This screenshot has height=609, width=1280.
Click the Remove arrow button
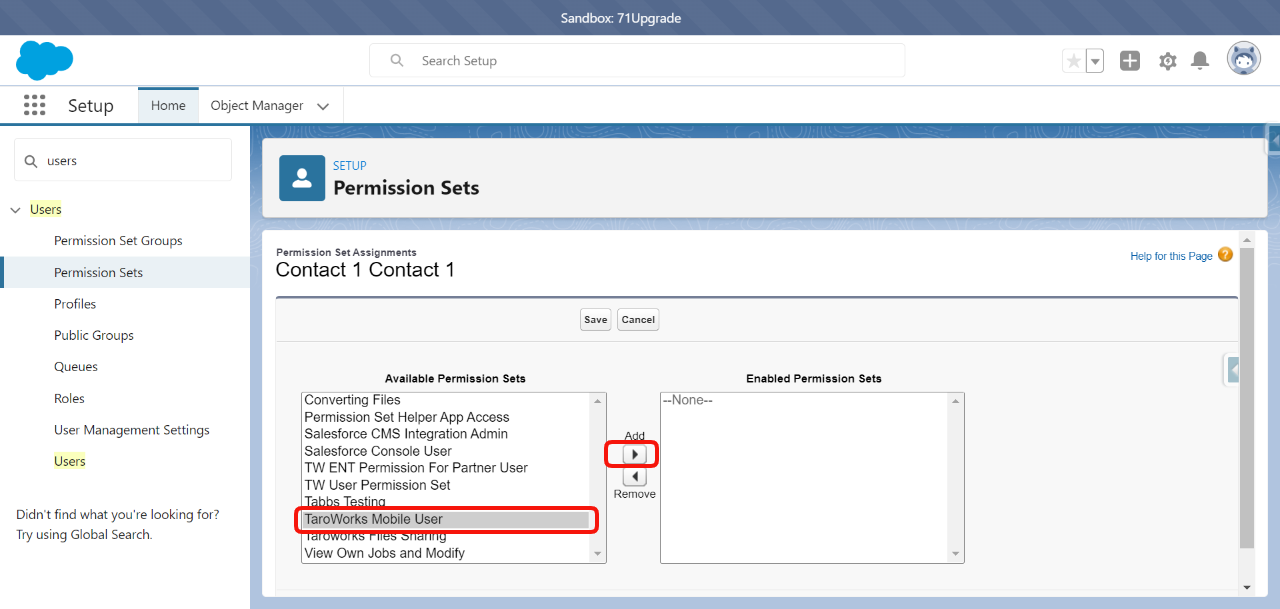coord(634,477)
